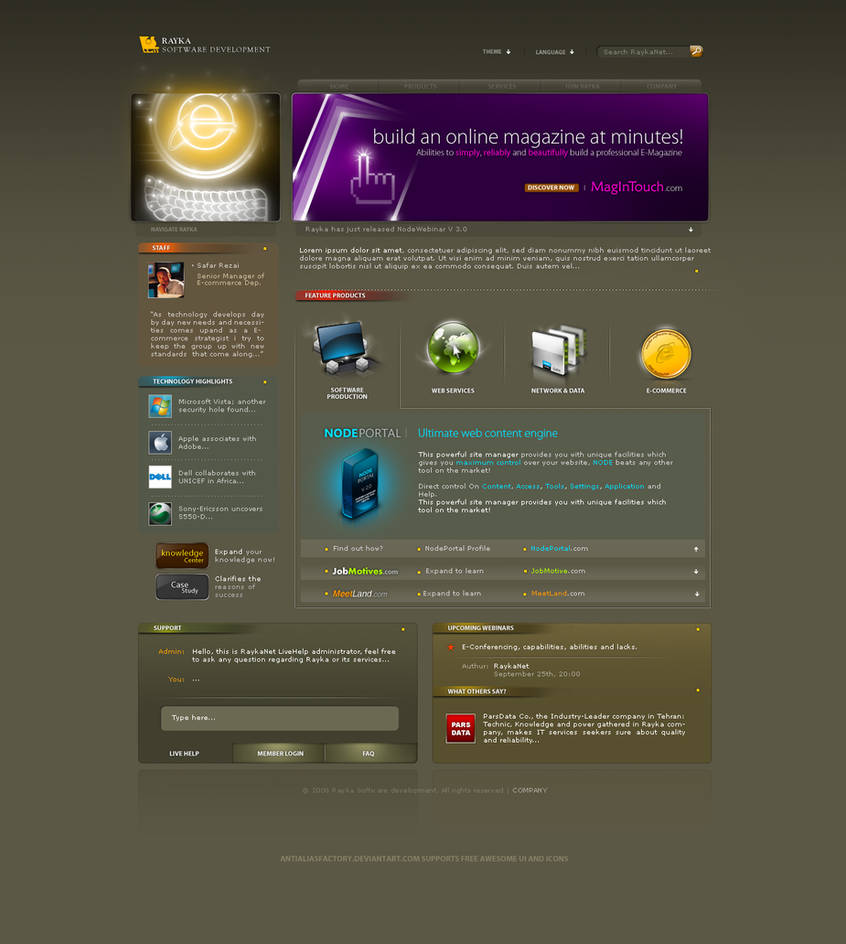Screen dimensions: 846x944
Task: Click the 'maximum control' highlighted link
Action: [488, 463]
